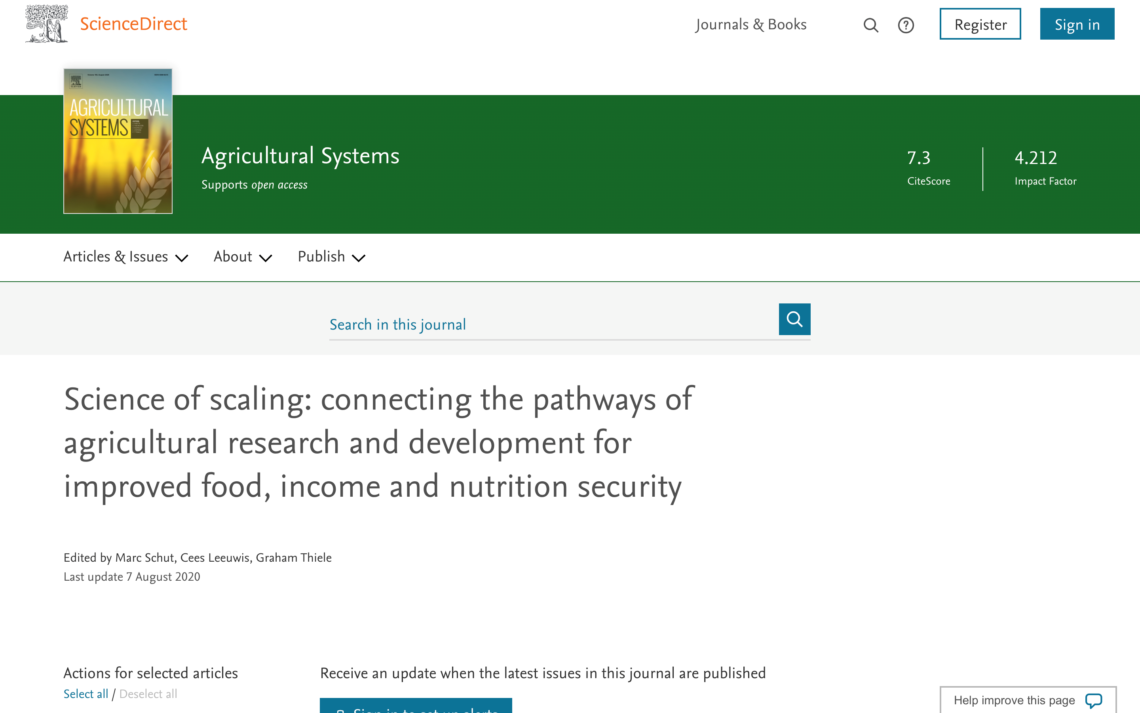Image resolution: width=1140 pixels, height=713 pixels.
Task: Click the Elsevier tree logo icon
Action: pos(46,24)
